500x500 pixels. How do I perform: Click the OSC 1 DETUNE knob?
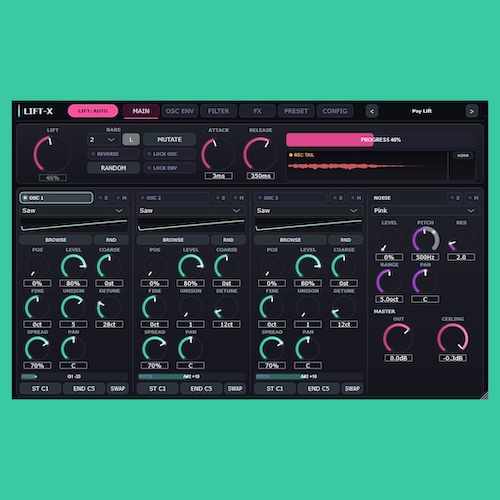[109, 307]
